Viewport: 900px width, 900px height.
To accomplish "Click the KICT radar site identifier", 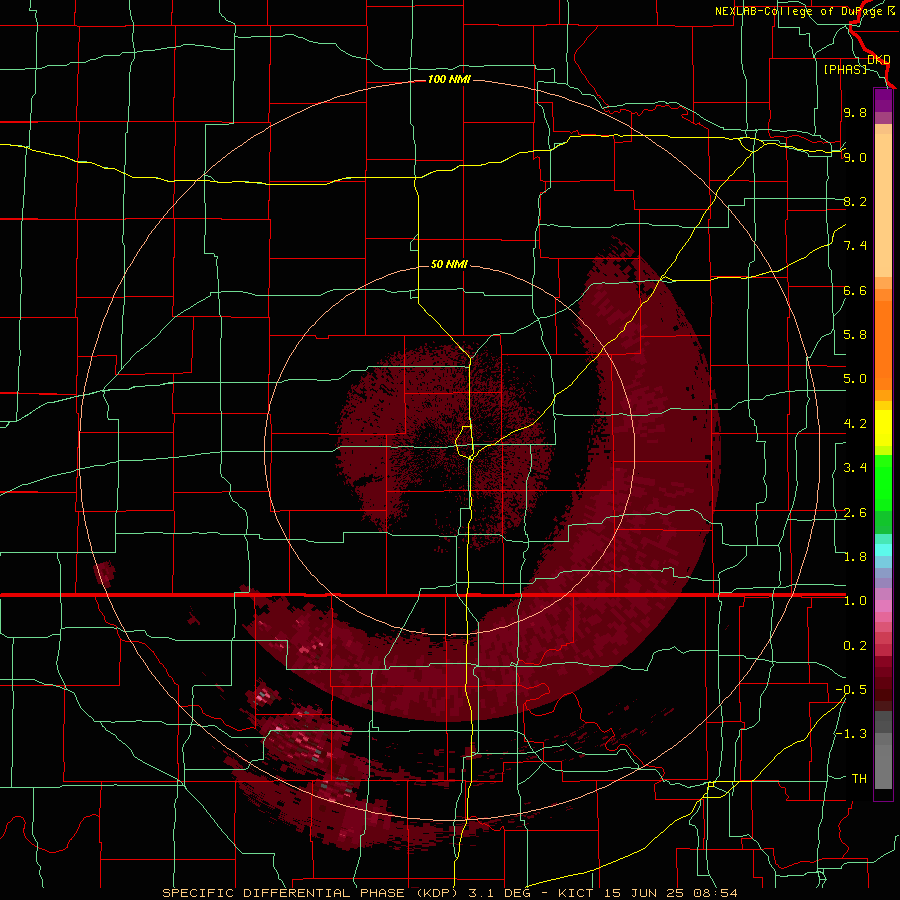I will tap(577, 893).
